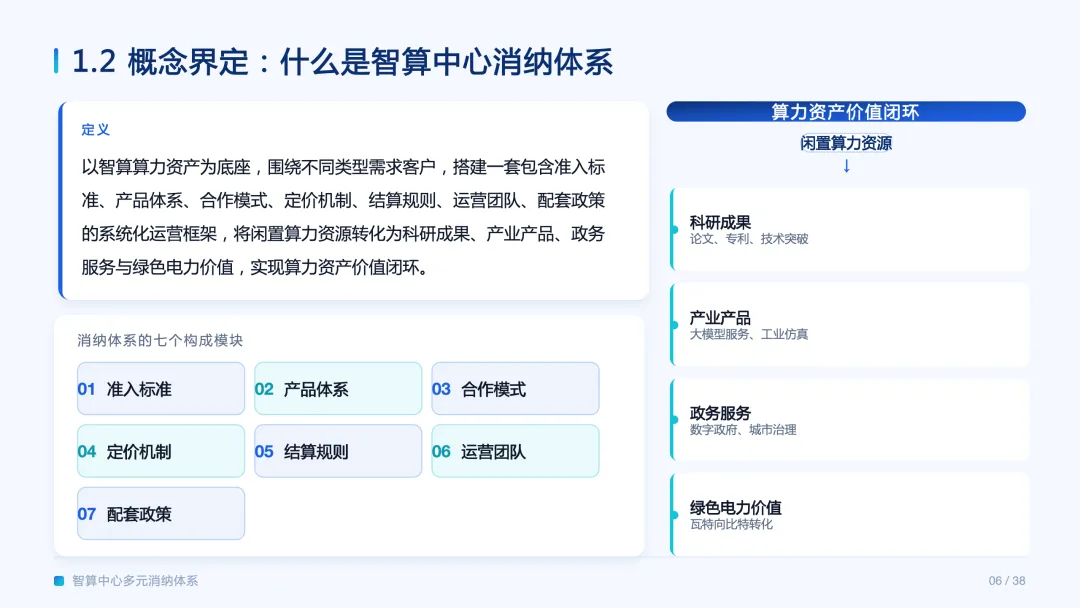Select the 05 结算规则 module card
The image size is (1080, 608).
pos(338,451)
